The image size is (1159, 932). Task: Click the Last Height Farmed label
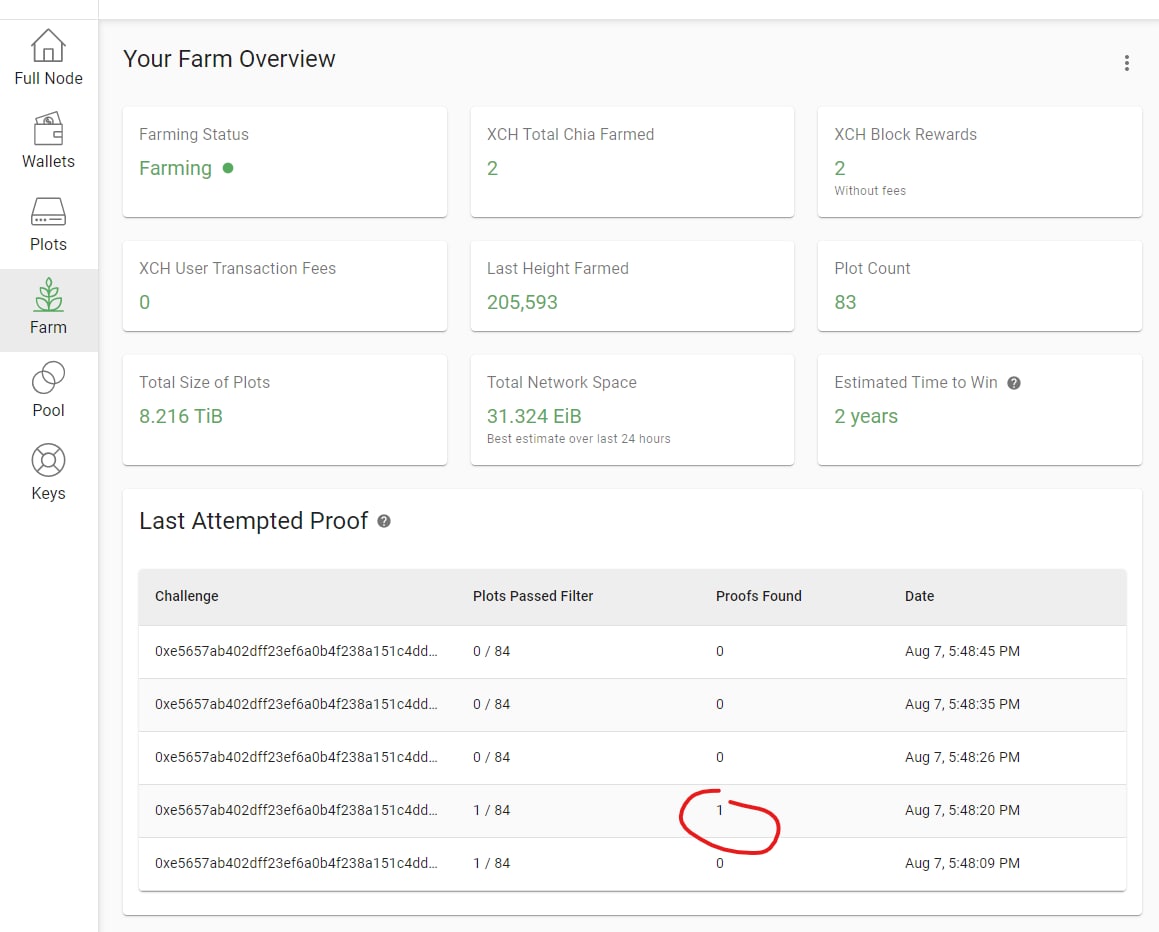557,268
